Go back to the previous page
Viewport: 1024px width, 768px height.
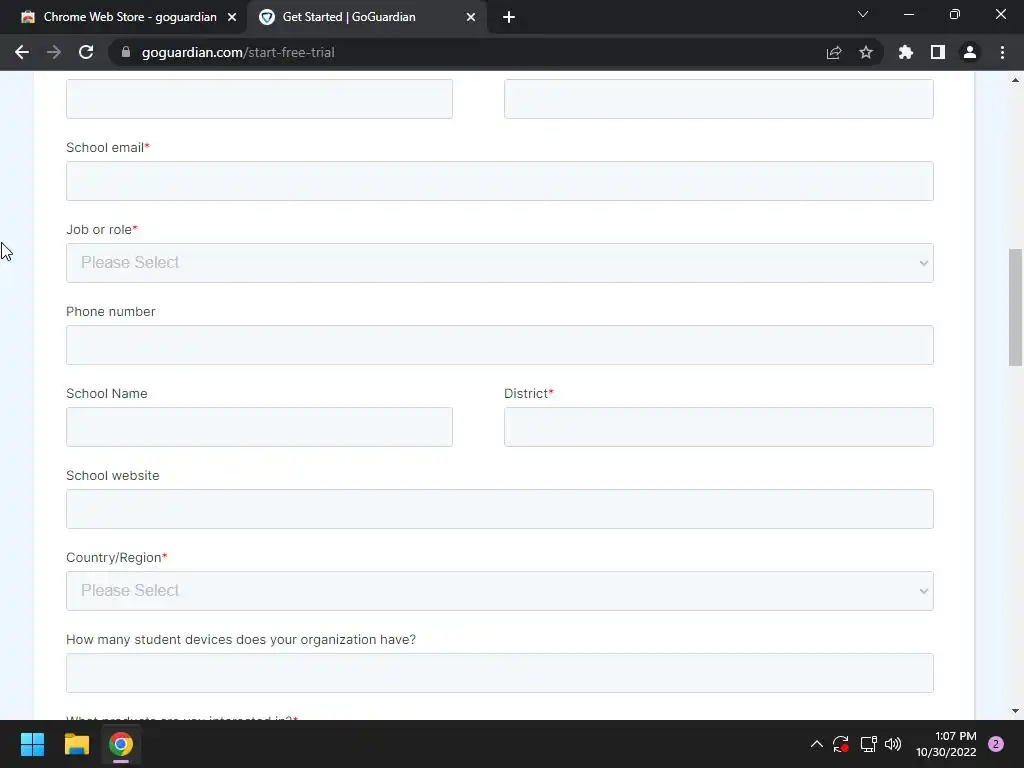click(x=22, y=52)
